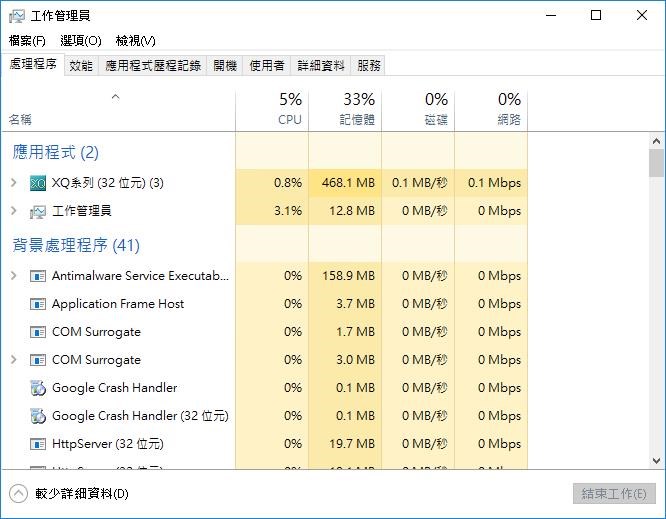Screen dimensions: 666x519
Task: Click the Google Crash Handler (32 位元) icon
Action: 38,416
